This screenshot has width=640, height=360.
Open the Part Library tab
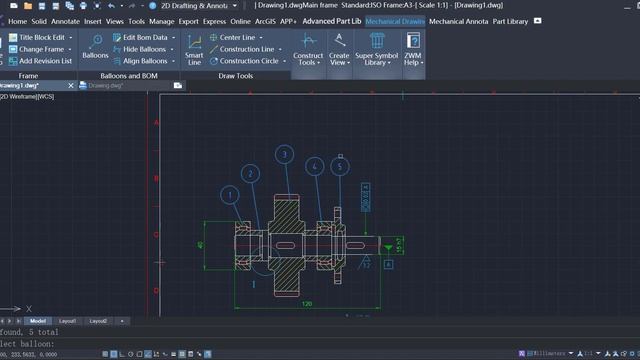pos(510,21)
